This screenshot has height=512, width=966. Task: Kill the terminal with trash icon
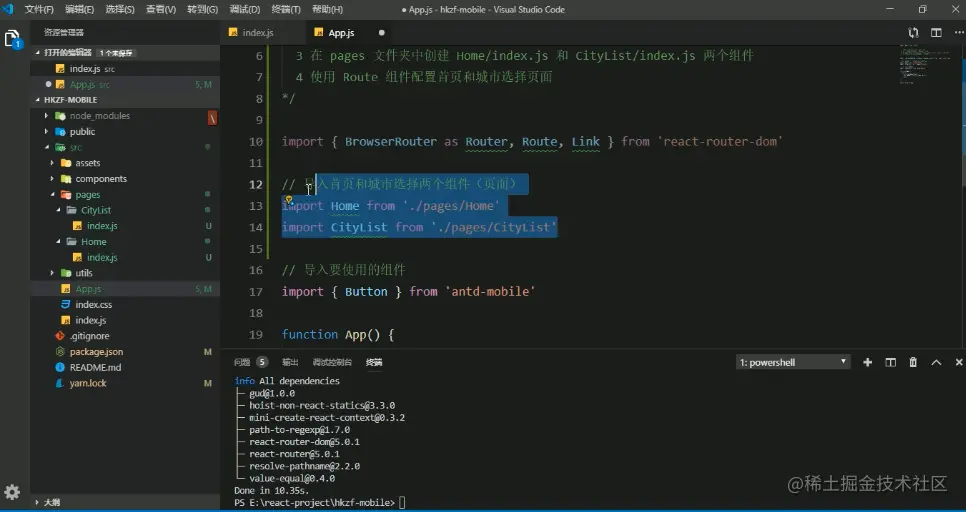(913, 362)
